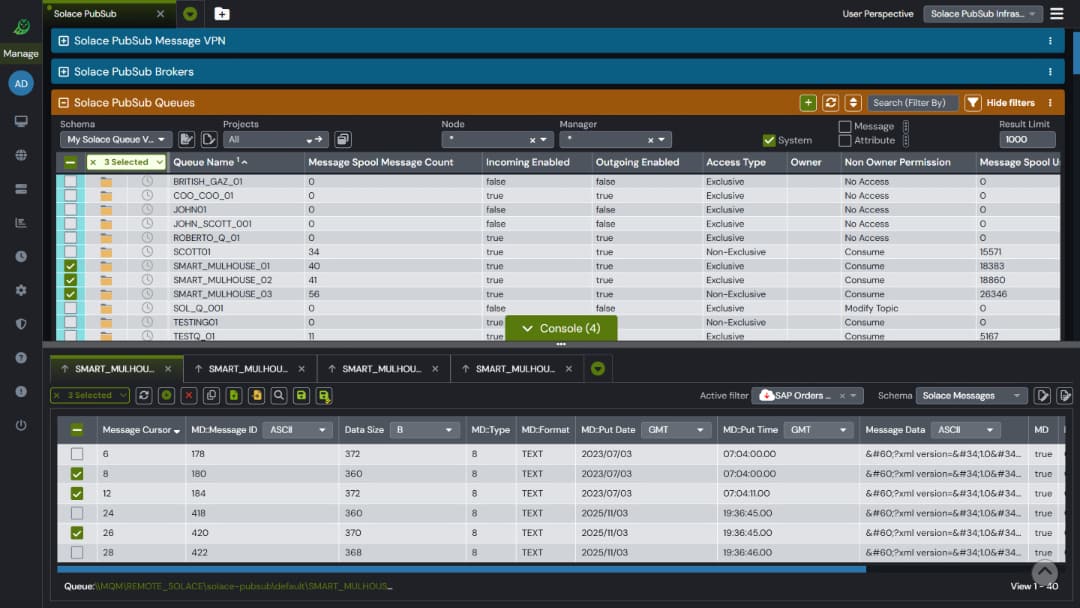Open the magnifier search icon in the message toolbar
Viewport: 1080px width, 608px height.
point(279,396)
